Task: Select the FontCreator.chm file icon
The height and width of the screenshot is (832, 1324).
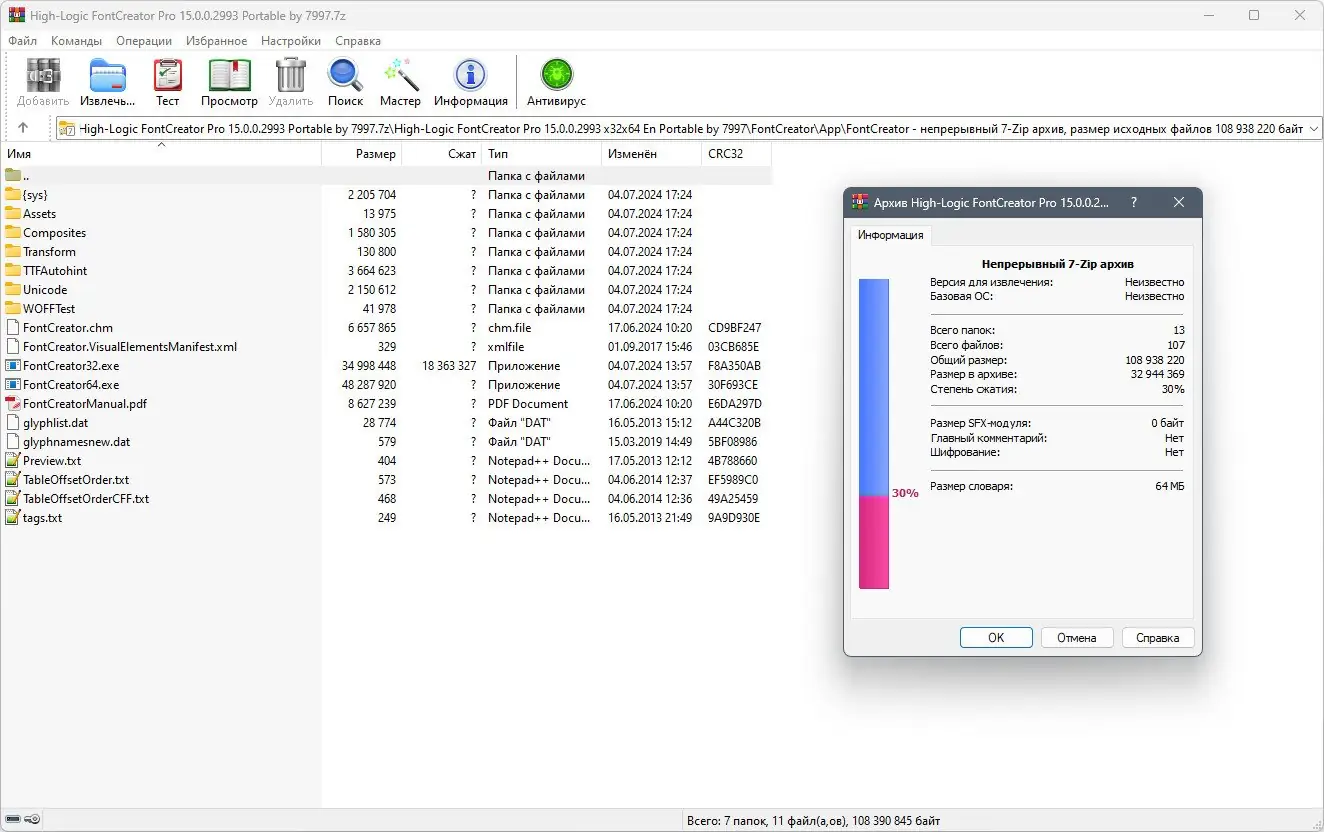Action: coord(13,328)
